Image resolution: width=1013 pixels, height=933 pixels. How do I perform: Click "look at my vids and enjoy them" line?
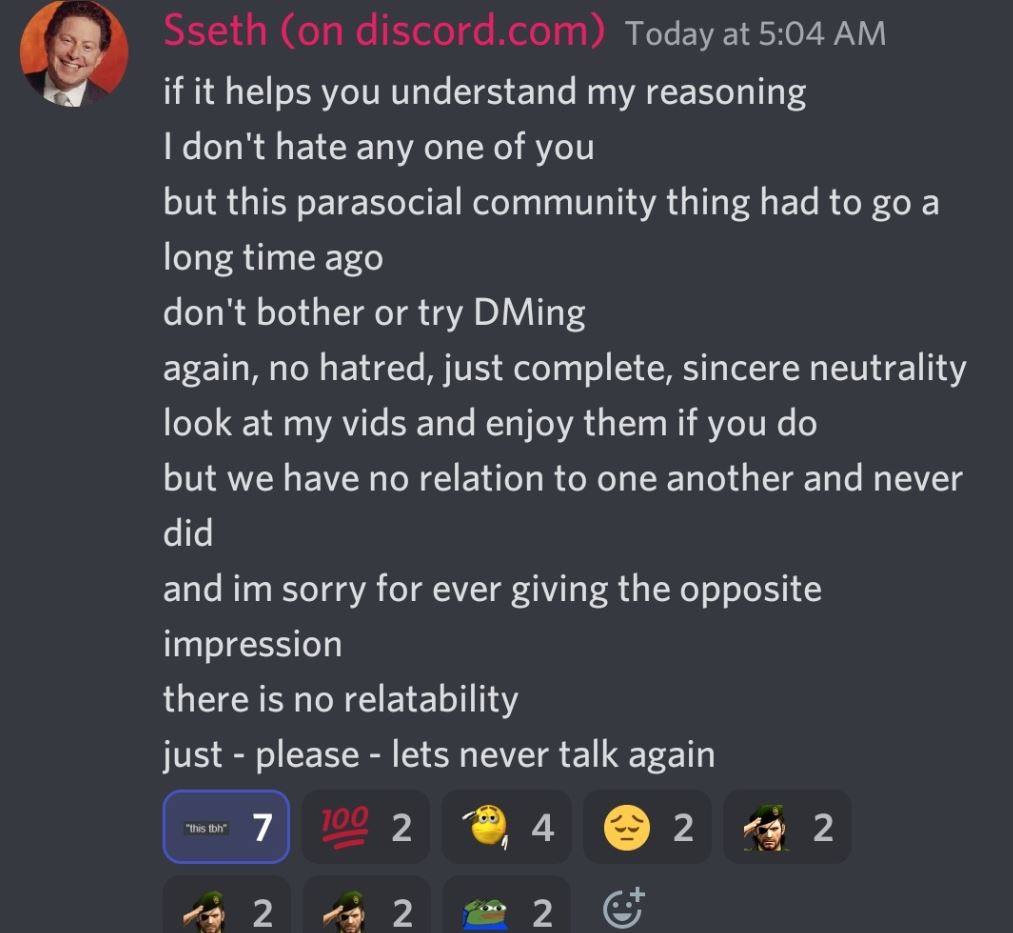(x=490, y=424)
